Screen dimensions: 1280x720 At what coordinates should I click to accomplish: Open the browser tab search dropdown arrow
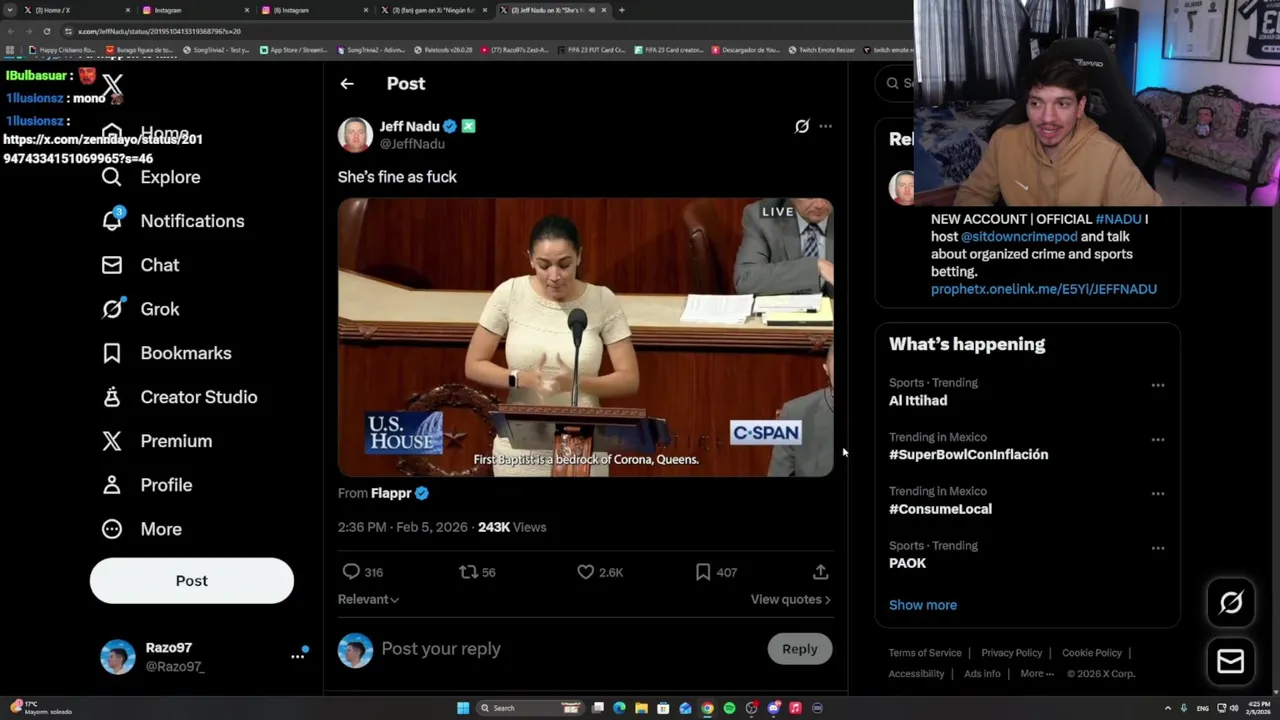tap(10, 10)
